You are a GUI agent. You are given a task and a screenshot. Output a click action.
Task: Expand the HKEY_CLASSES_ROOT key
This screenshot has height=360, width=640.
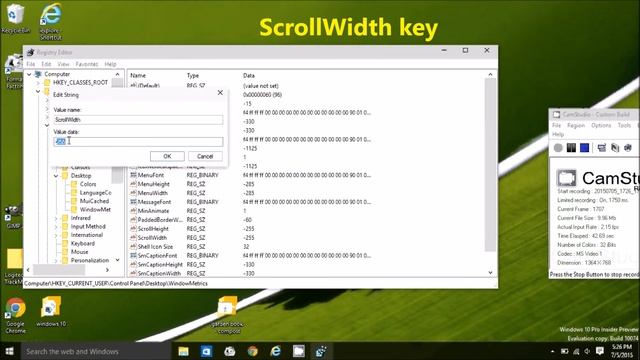click(x=38, y=82)
